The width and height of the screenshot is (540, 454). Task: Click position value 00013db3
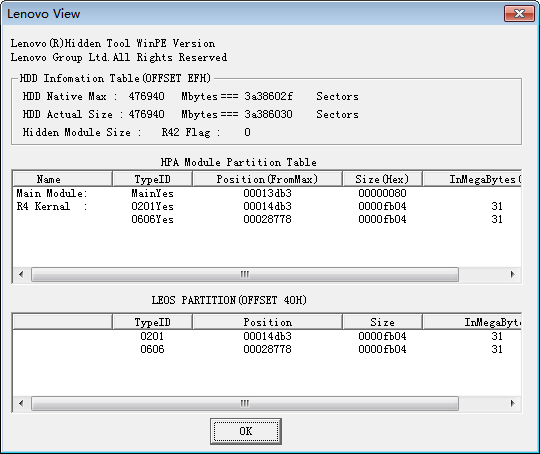point(267,193)
